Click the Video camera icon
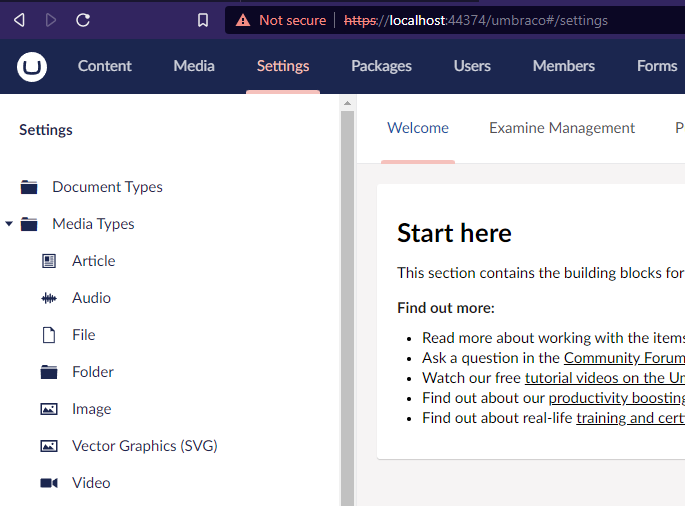Image resolution: width=685 pixels, height=506 pixels. (x=49, y=483)
